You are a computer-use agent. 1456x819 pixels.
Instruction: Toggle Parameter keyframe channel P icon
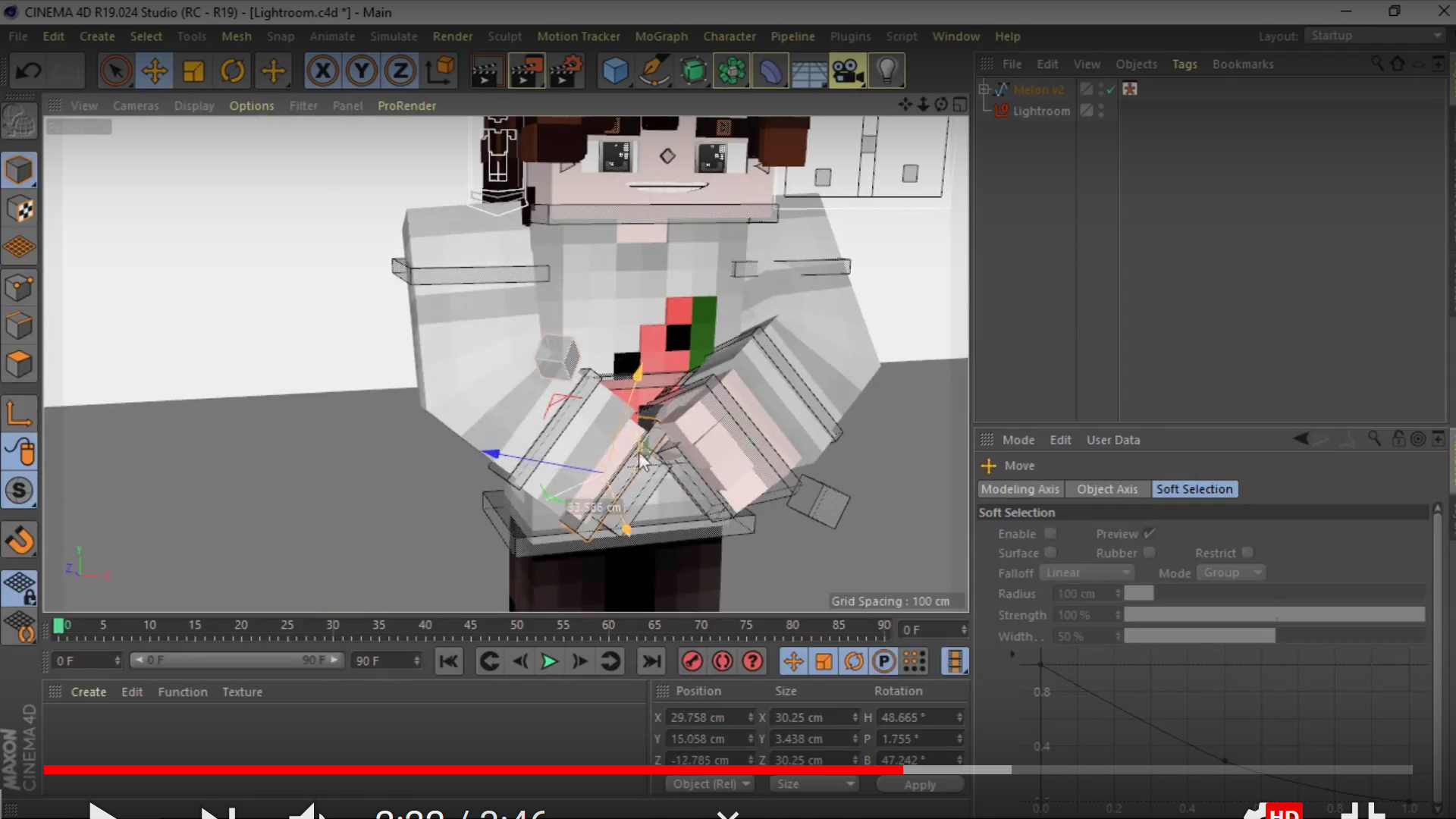coord(884,661)
